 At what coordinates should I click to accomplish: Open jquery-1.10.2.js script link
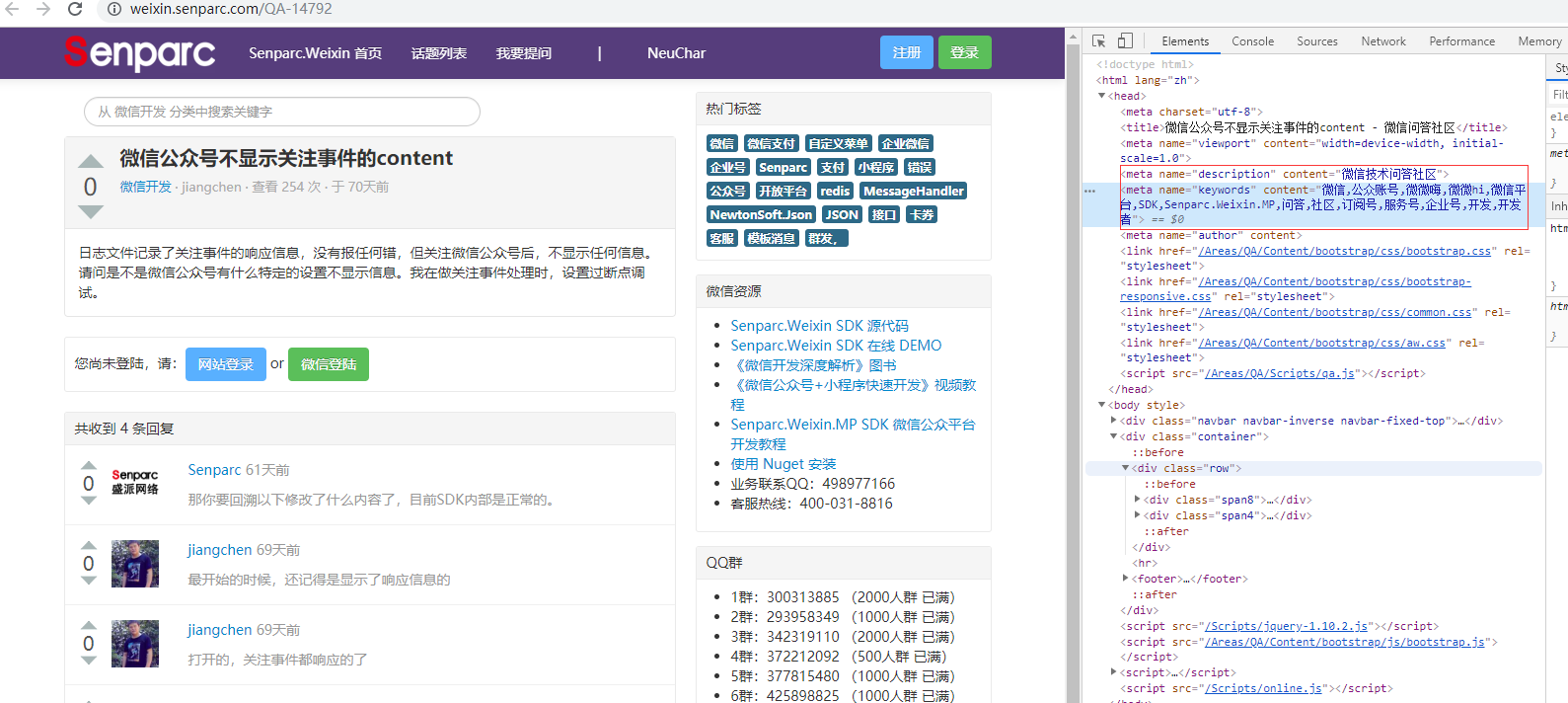coord(1286,626)
